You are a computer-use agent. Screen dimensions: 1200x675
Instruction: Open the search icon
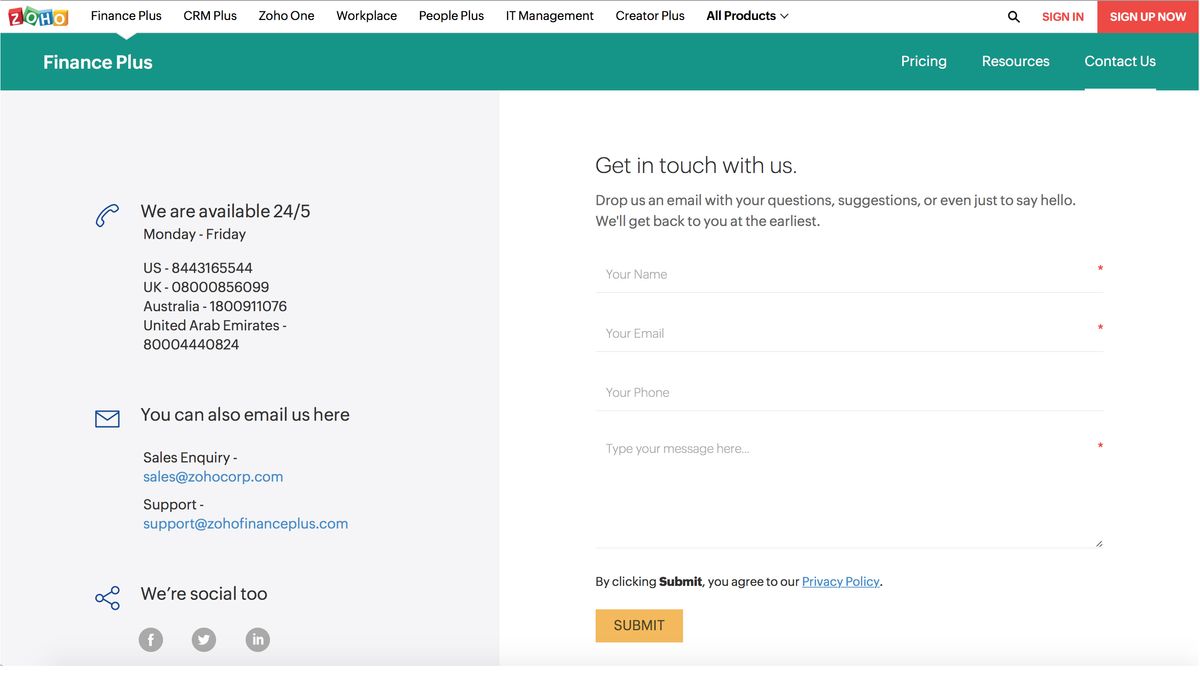coord(1012,16)
